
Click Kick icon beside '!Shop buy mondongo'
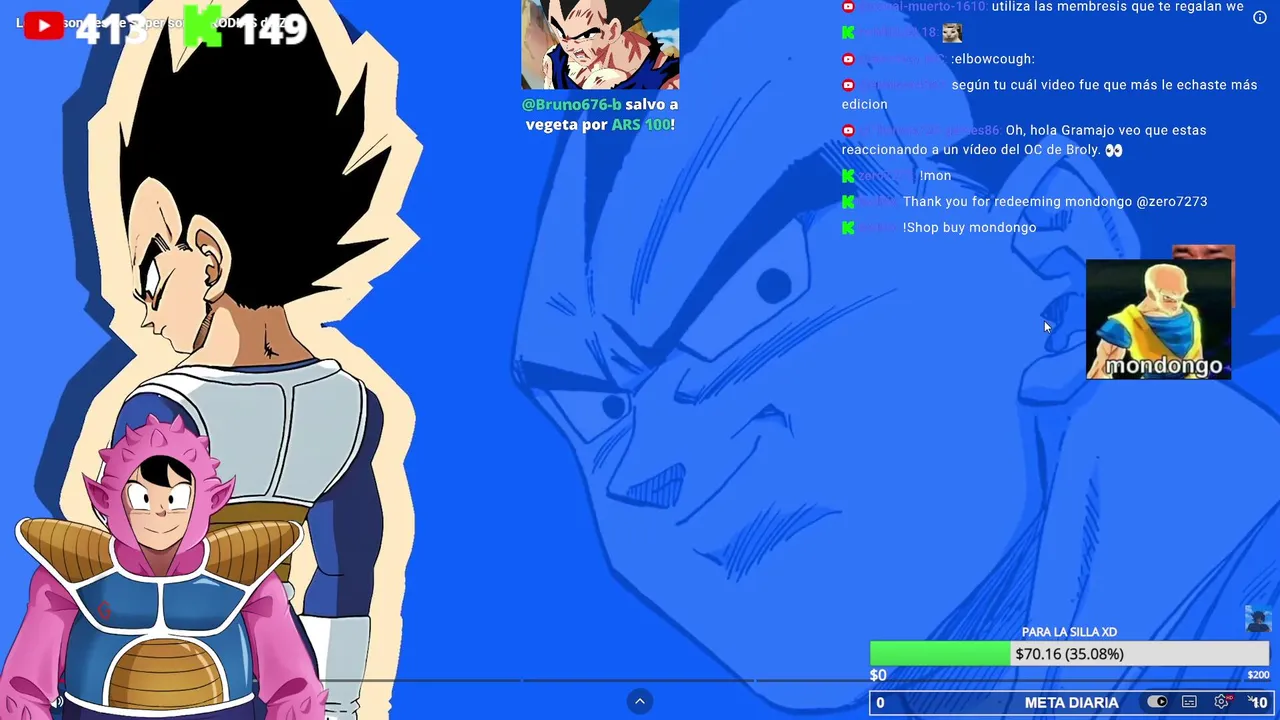coord(848,228)
